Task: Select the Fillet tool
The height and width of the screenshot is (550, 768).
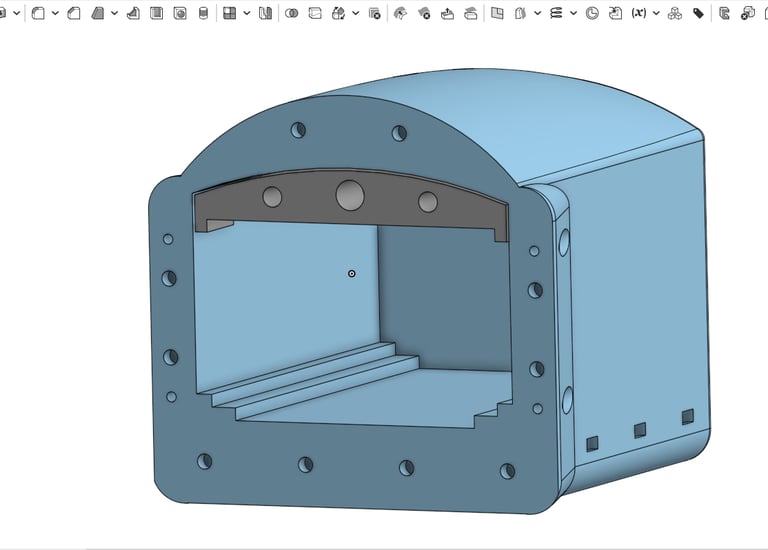Action: pyautogui.click(x=38, y=13)
